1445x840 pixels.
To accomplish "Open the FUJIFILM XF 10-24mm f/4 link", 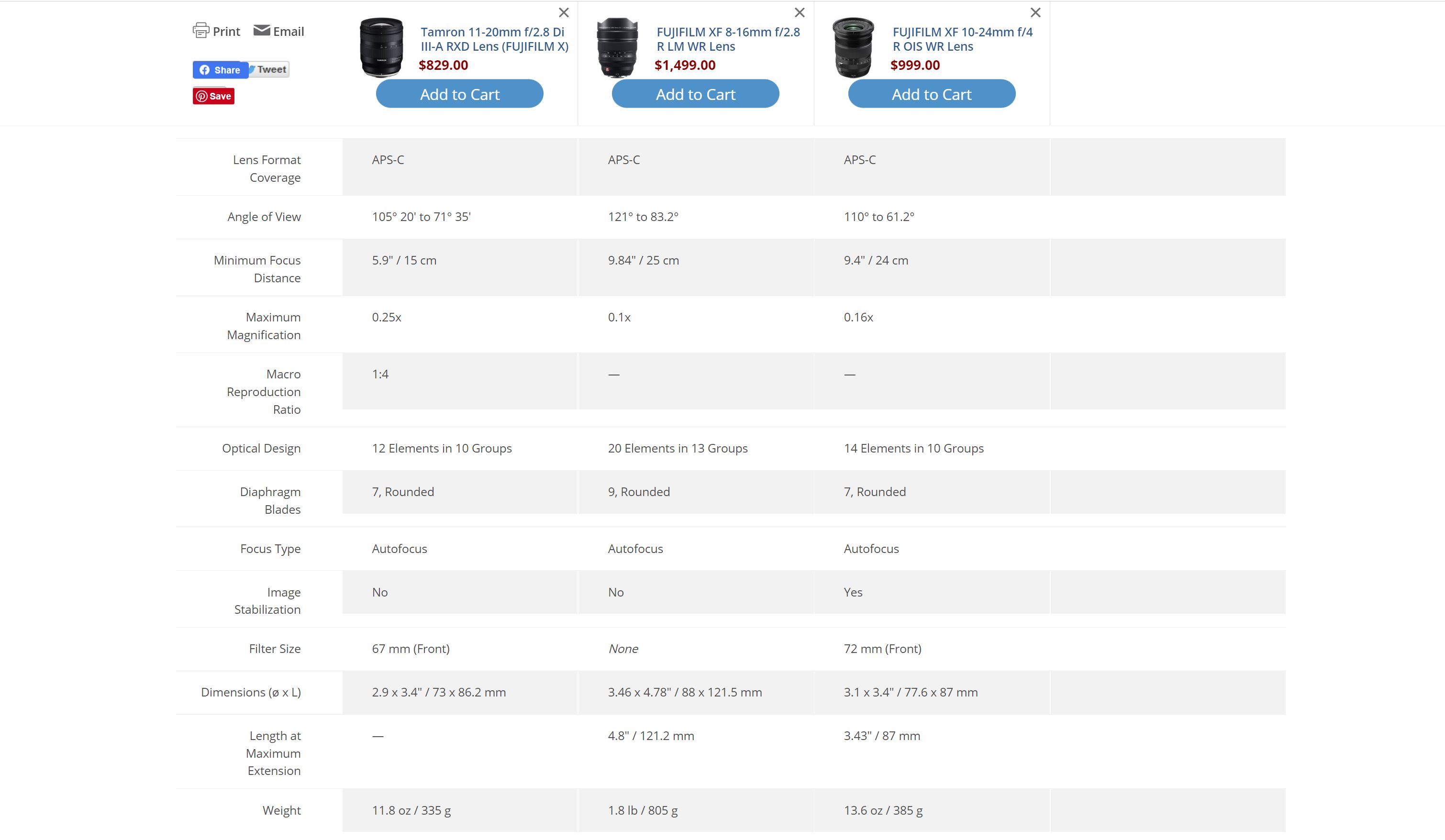I will click(x=962, y=39).
